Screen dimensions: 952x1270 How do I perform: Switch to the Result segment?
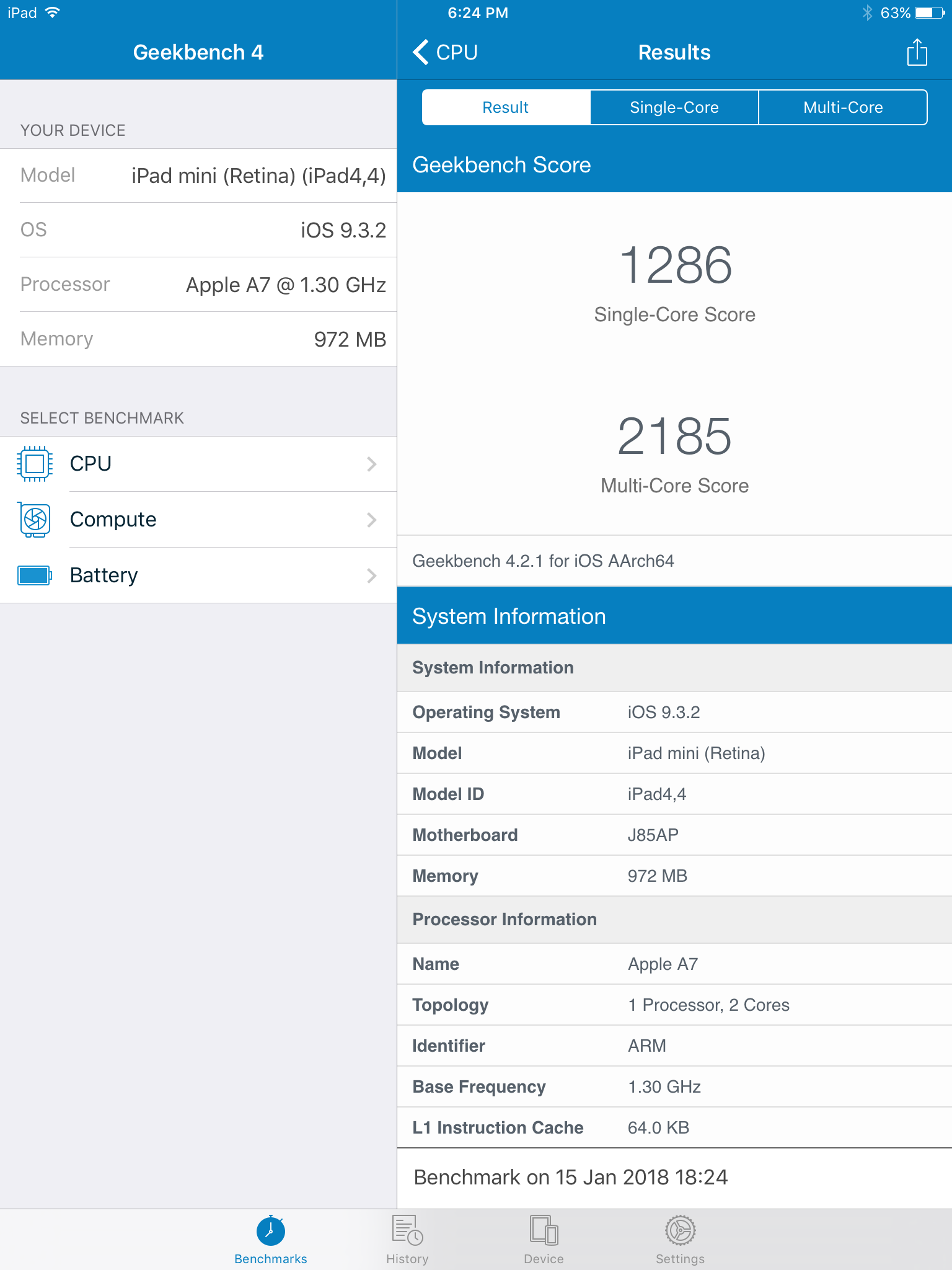(x=506, y=107)
